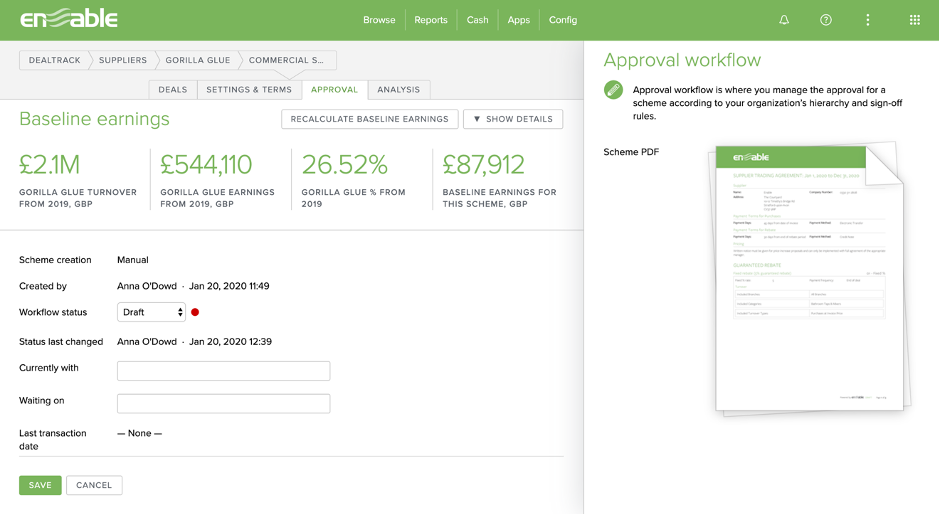
Task: Click the Approval workflow heading
Action: [682, 60]
